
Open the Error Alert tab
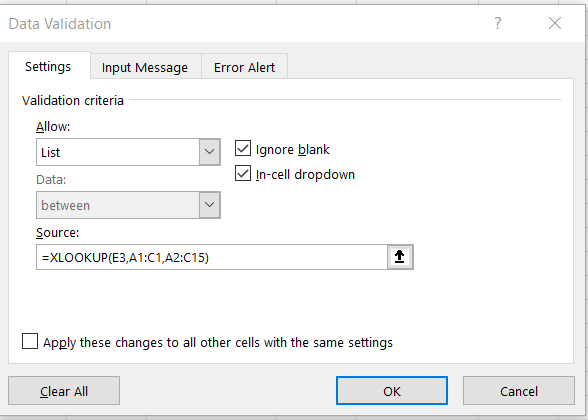coord(244,68)
